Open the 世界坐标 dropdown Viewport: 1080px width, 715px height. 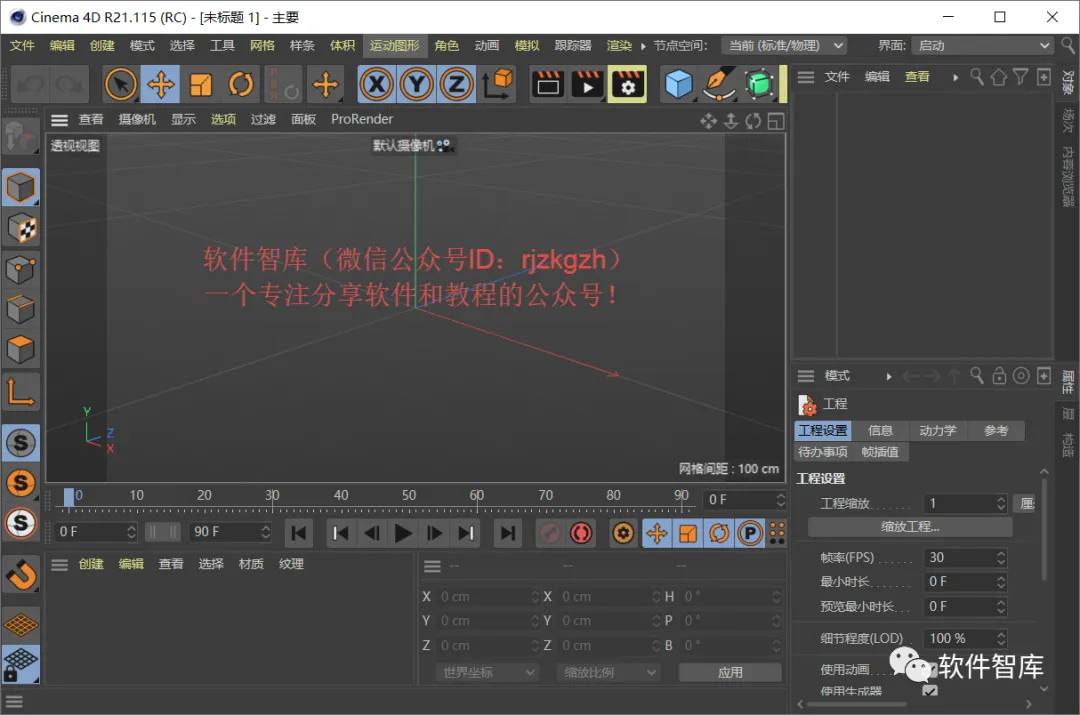[488, 672]
